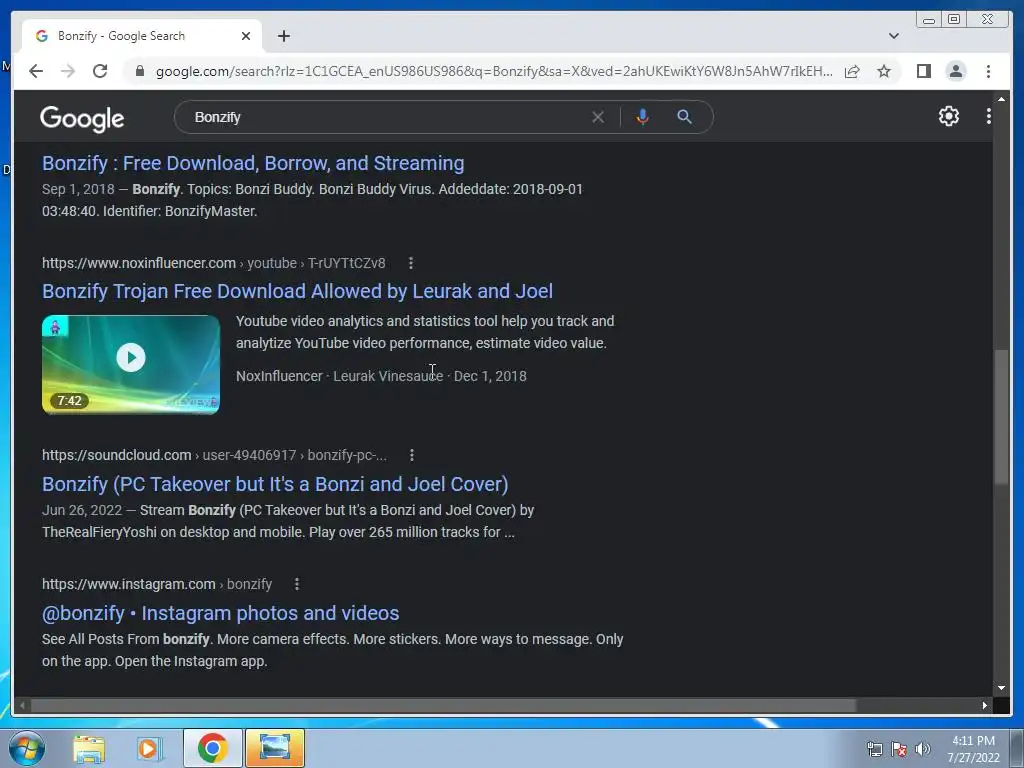Click the scroll left arrow
Viewport: 1024px width, 768px height.
point(22,705)
